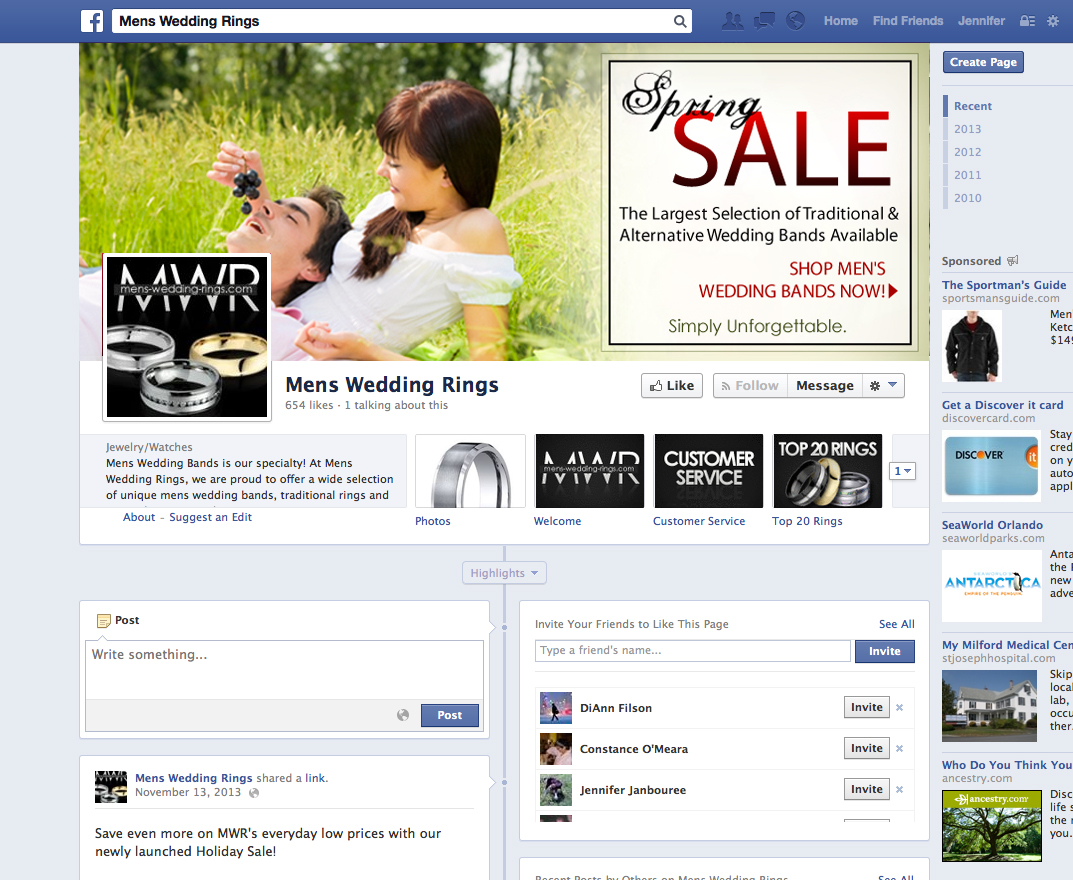Open Find Friends in top bar
1073x880 pixels.
click(x=907, y=21)
